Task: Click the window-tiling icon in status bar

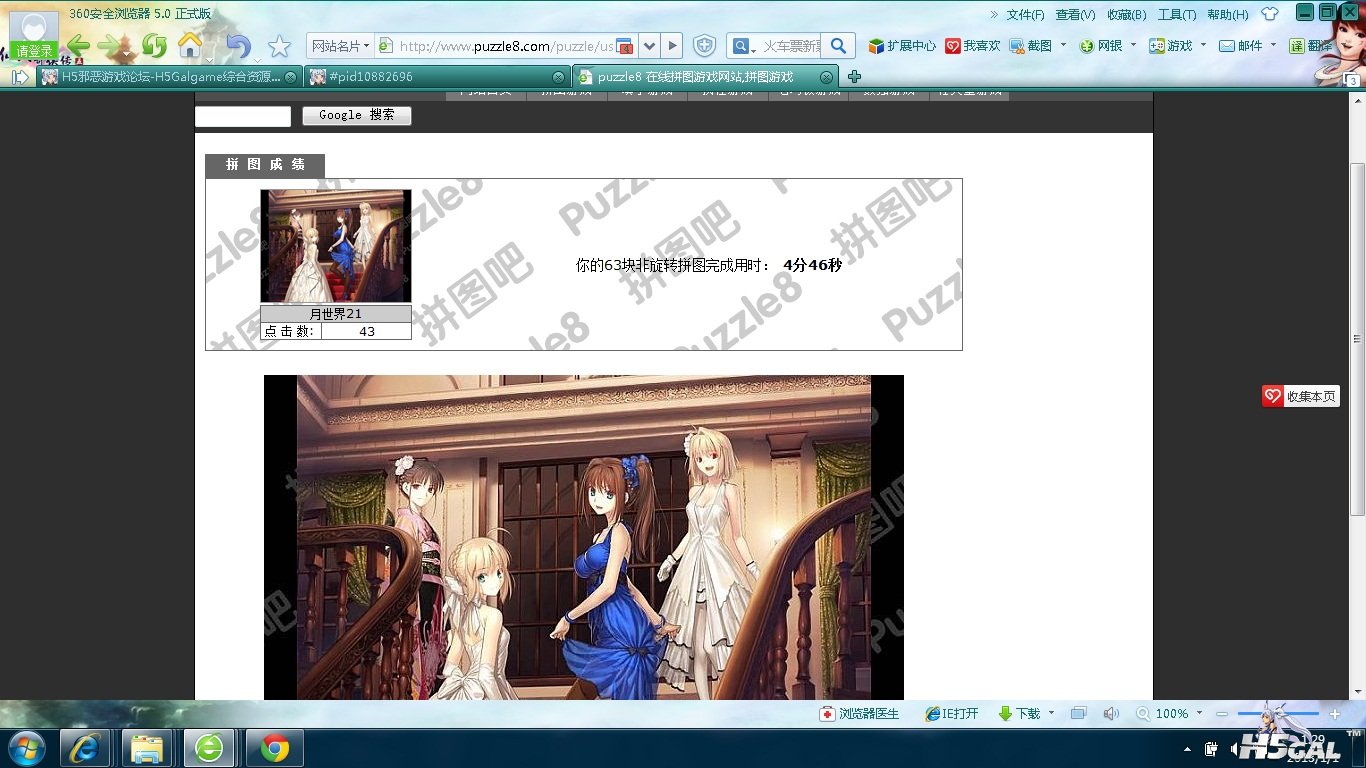Action: point(1078,714)
